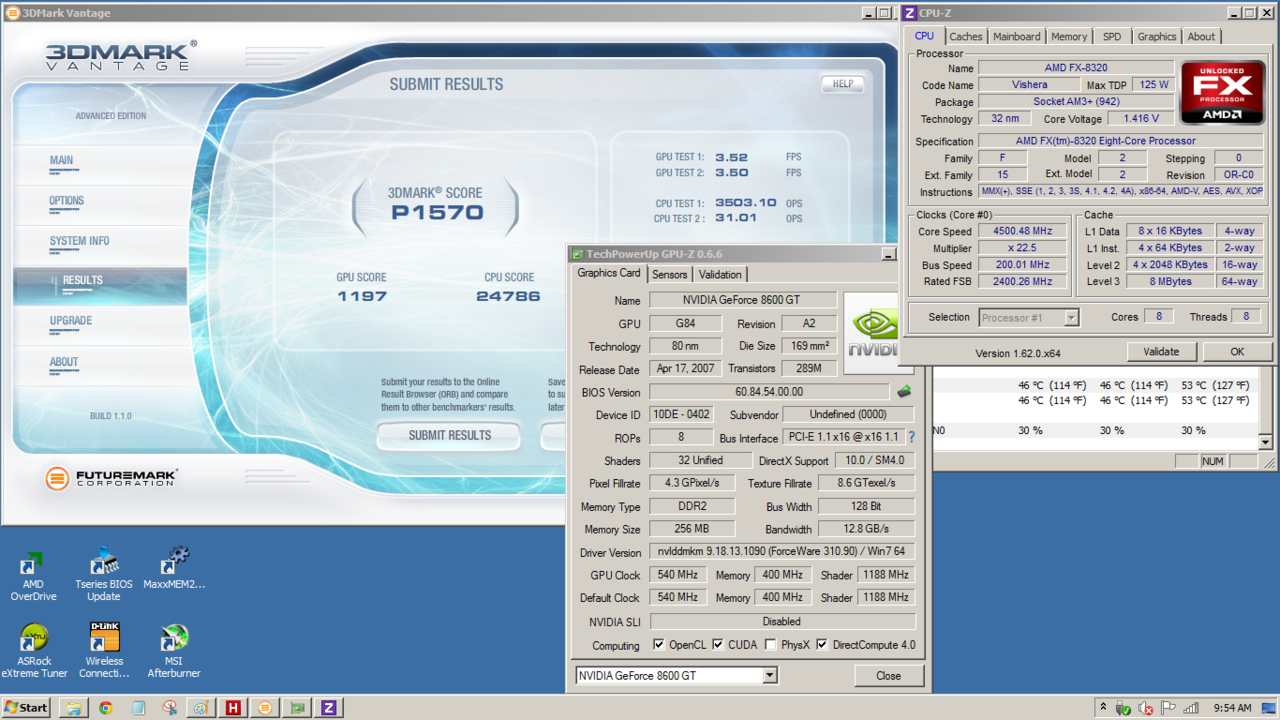Open the Paint taskbar icon
This screenshot has height=720, width=1280.
tap(201, 707)
